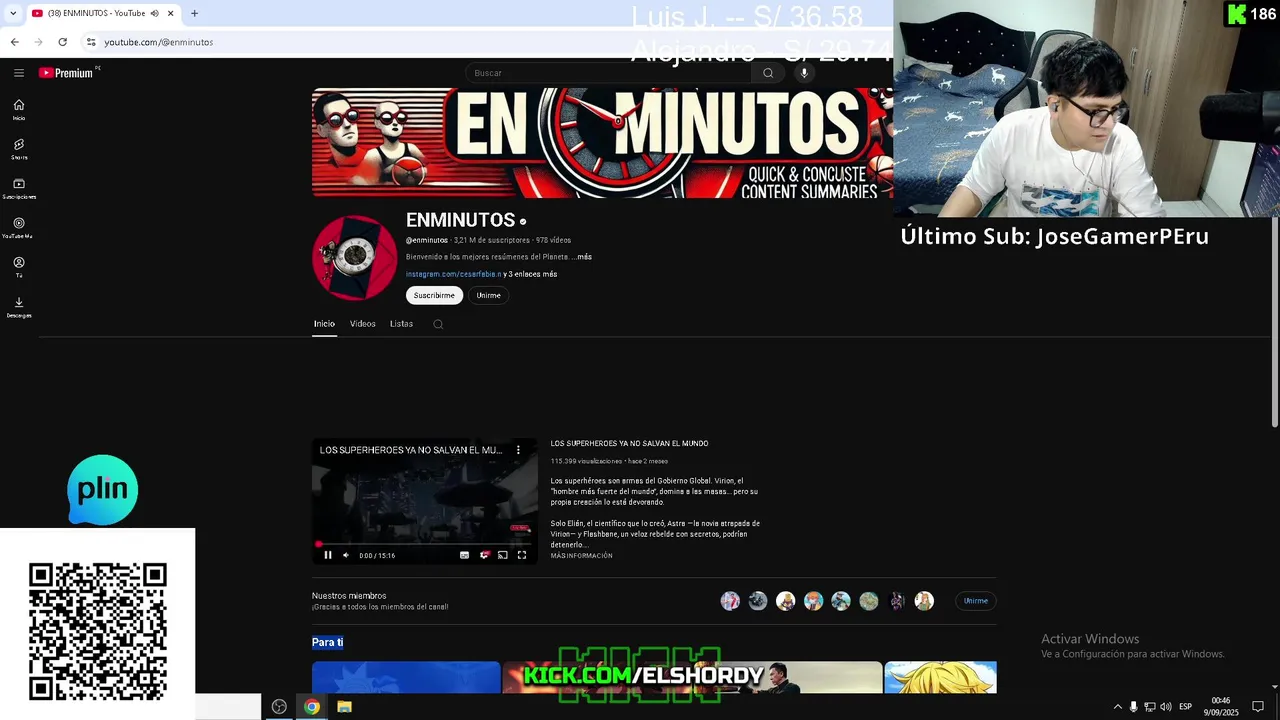Go to Inicio in the sidebar

pyautogui.click(x=19, y=110)
